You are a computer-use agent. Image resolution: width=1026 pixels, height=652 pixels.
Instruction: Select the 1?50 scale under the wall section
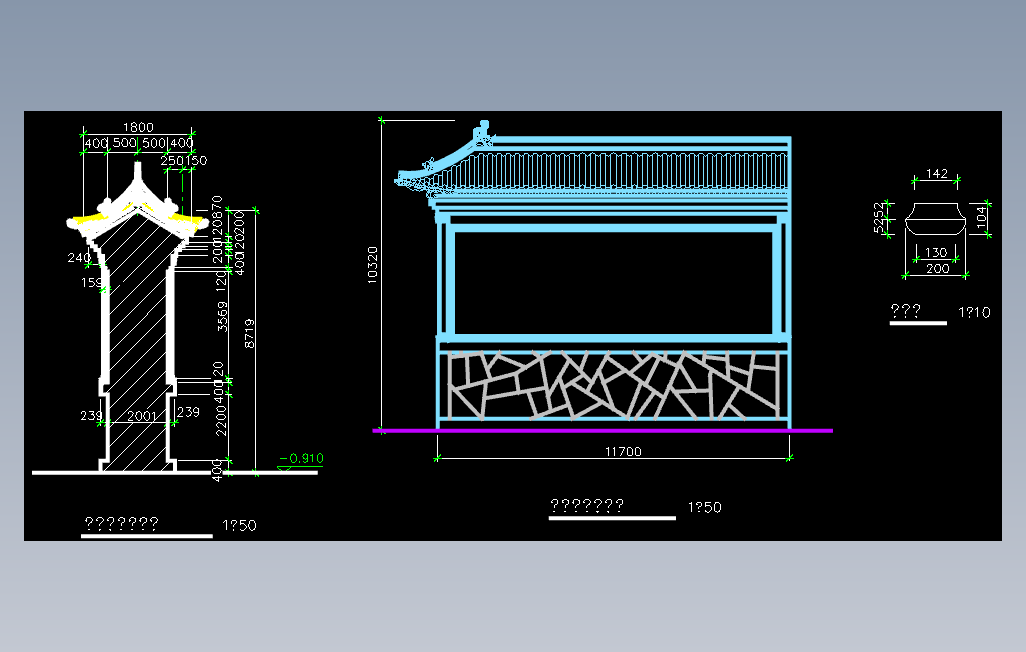(x=239, y=525)
